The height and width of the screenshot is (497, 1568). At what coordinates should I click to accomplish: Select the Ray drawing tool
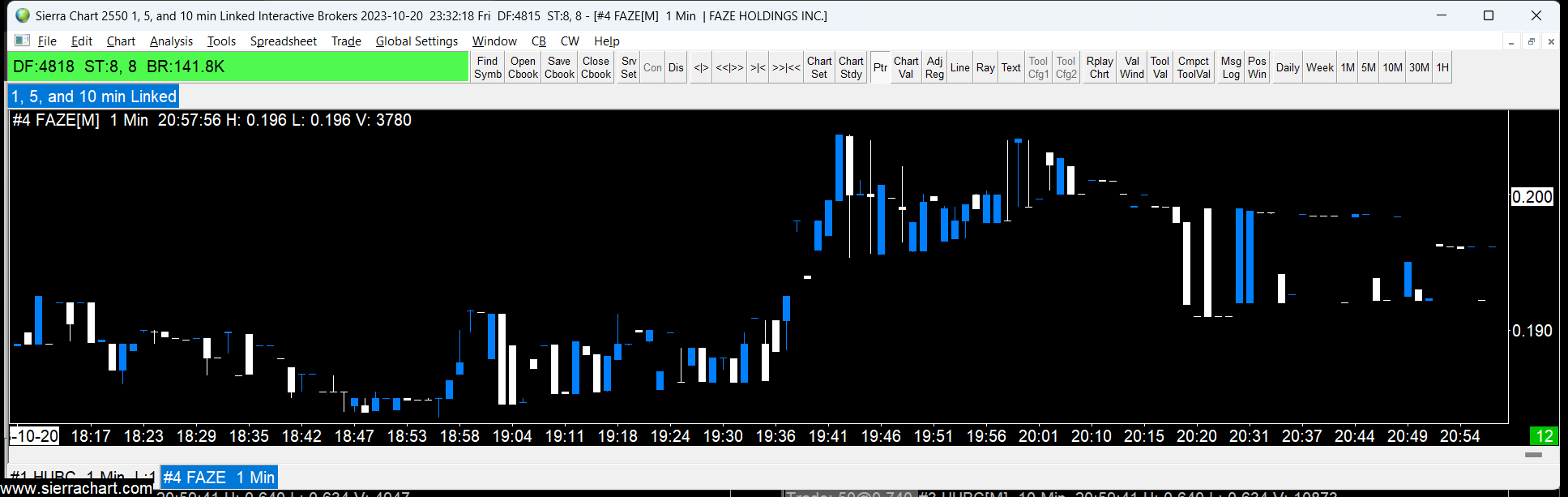tap(985, 67)
